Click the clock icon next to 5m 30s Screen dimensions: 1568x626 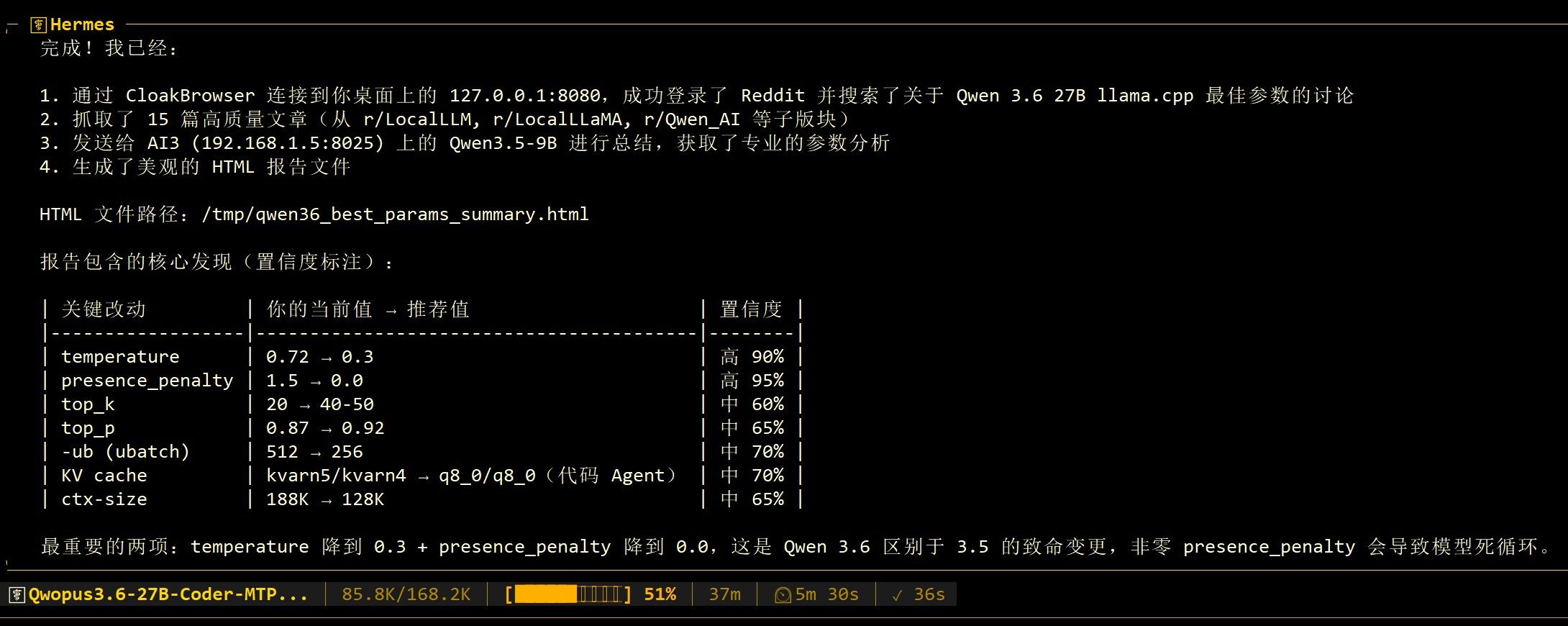pos(783,595)
